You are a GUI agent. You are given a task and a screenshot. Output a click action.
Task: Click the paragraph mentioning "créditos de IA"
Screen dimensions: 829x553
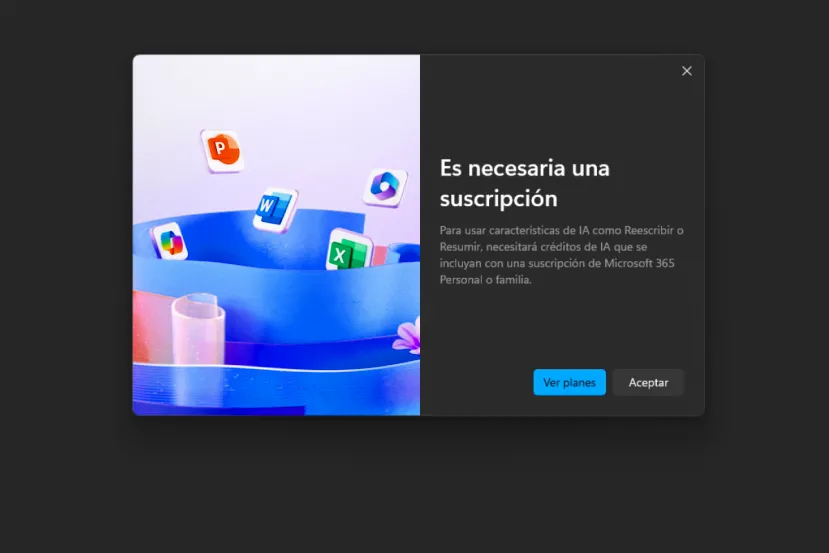point(561,255)
